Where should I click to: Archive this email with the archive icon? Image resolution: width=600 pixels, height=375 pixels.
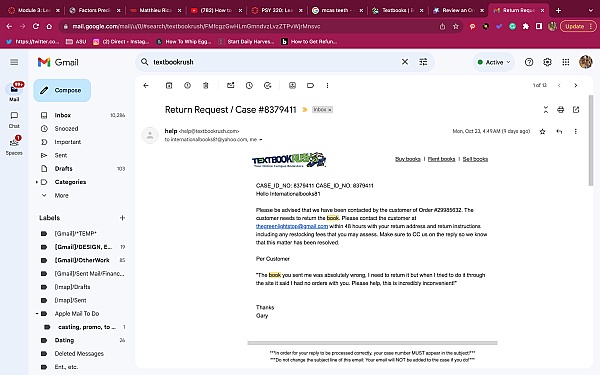(169, 85)
